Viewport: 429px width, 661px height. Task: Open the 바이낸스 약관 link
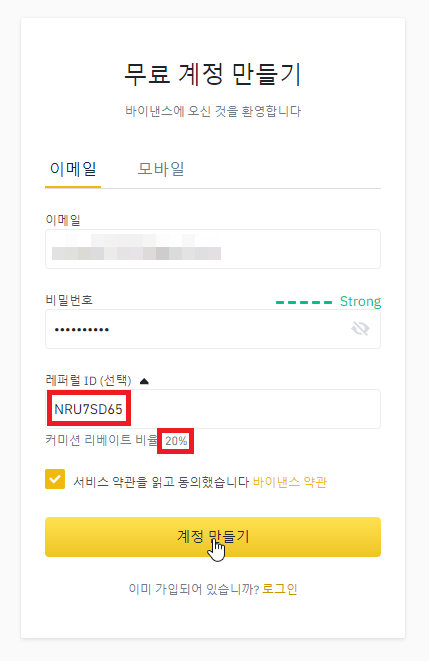(290, 482)
